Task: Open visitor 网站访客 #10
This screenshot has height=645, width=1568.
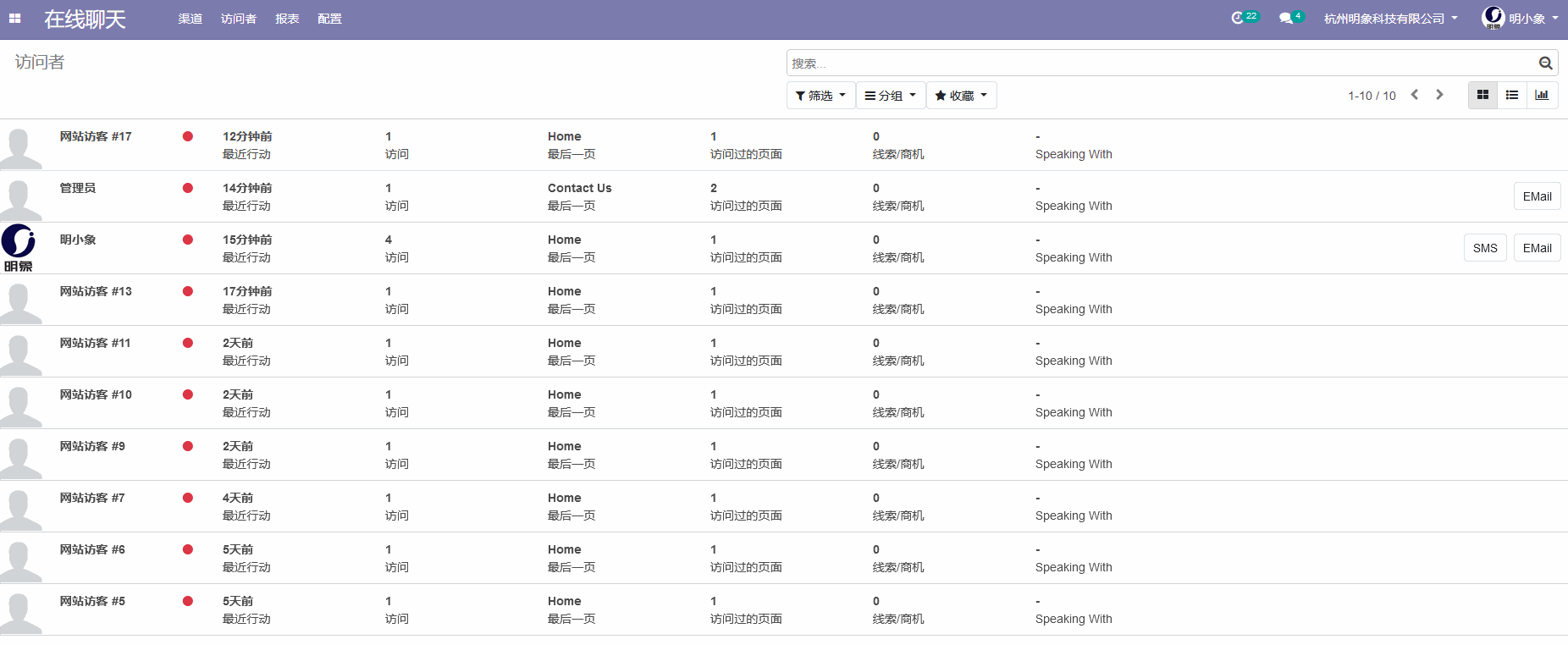Action: tap(96, 394)
